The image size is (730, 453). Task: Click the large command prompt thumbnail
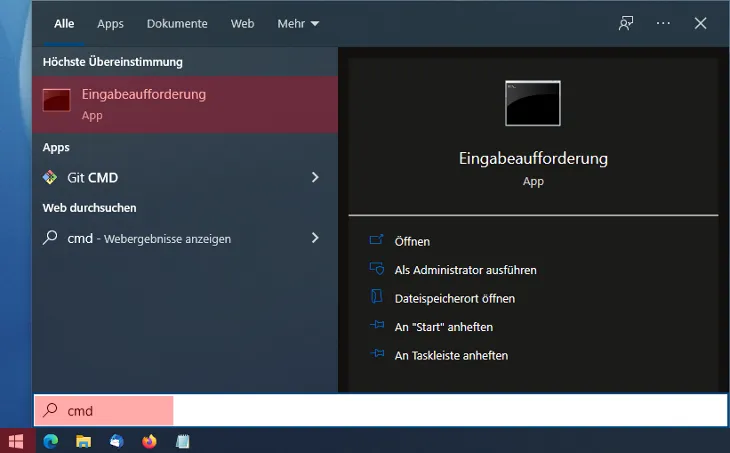533,103
